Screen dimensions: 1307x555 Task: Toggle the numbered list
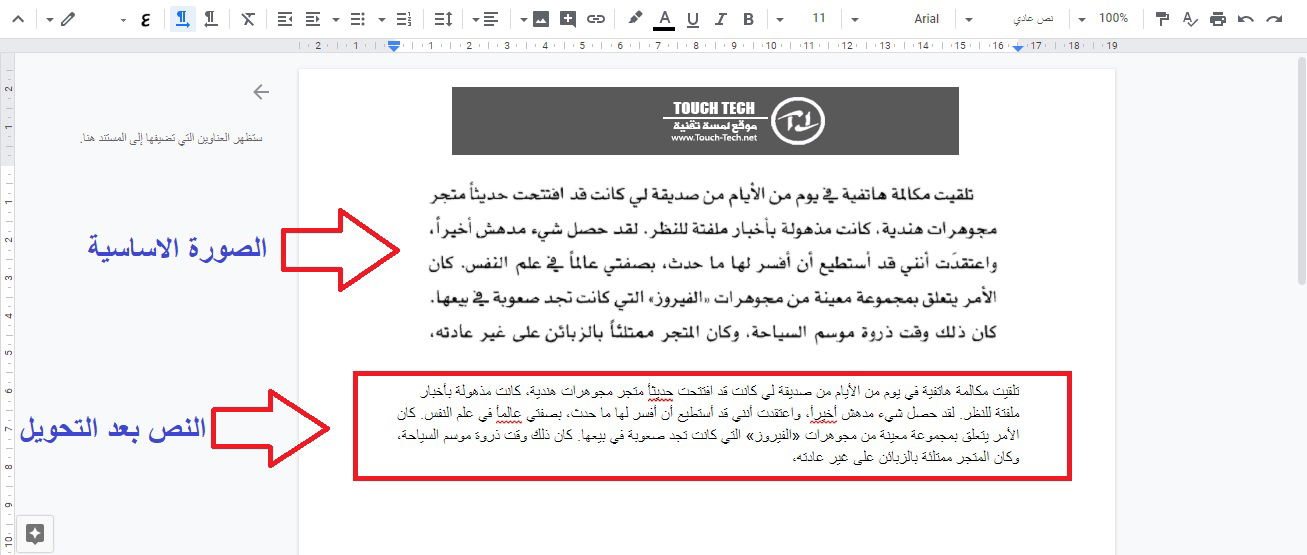click(x=404, y=19)
